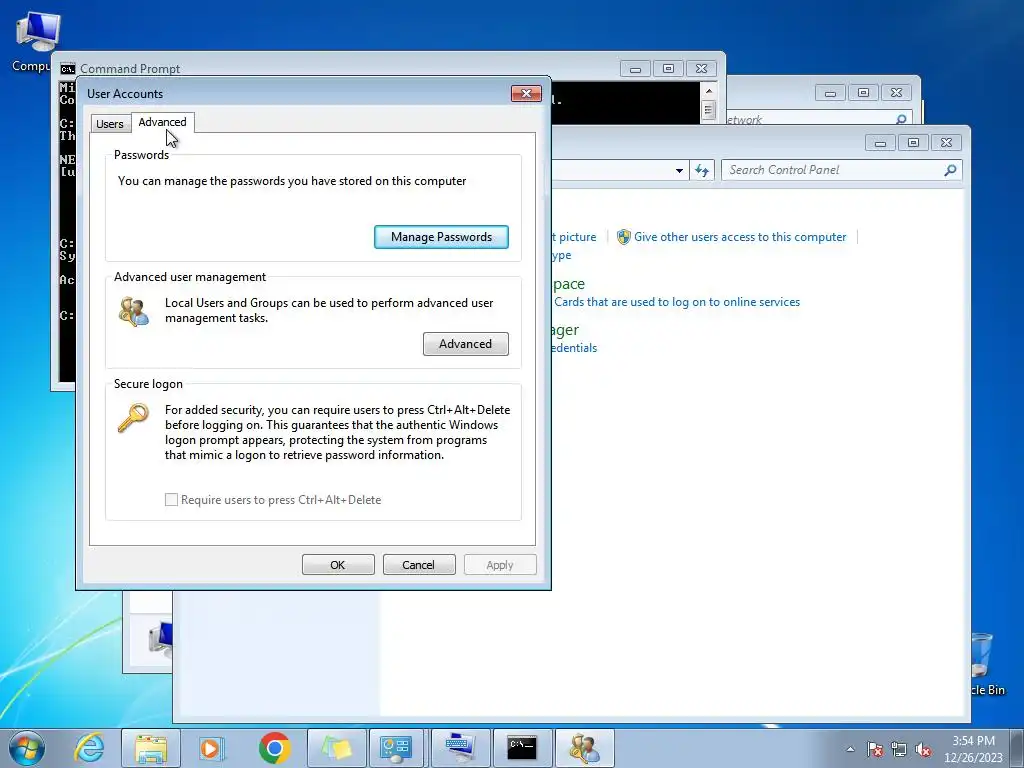1024x768 pixels.
Task: Click the Advanced button for Local Users and Groups
Action: click(x=466, y=344)
